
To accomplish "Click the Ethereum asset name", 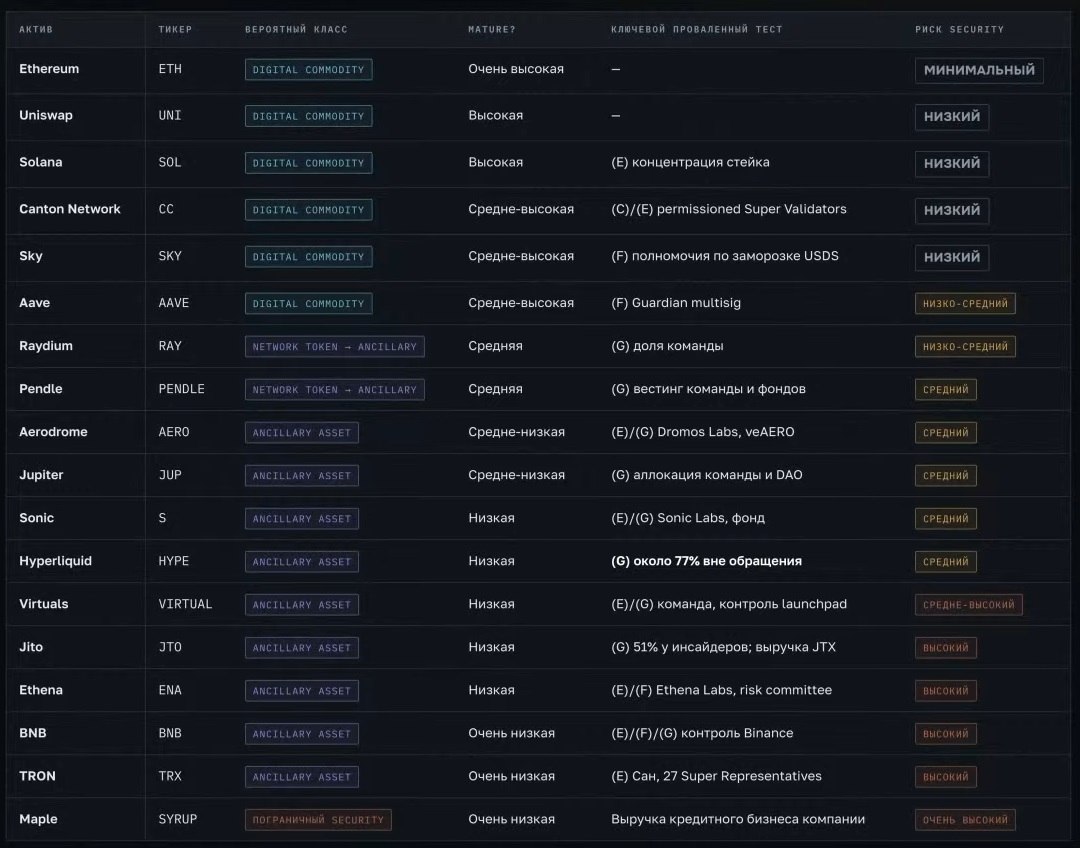I will (x=49, y=69).
